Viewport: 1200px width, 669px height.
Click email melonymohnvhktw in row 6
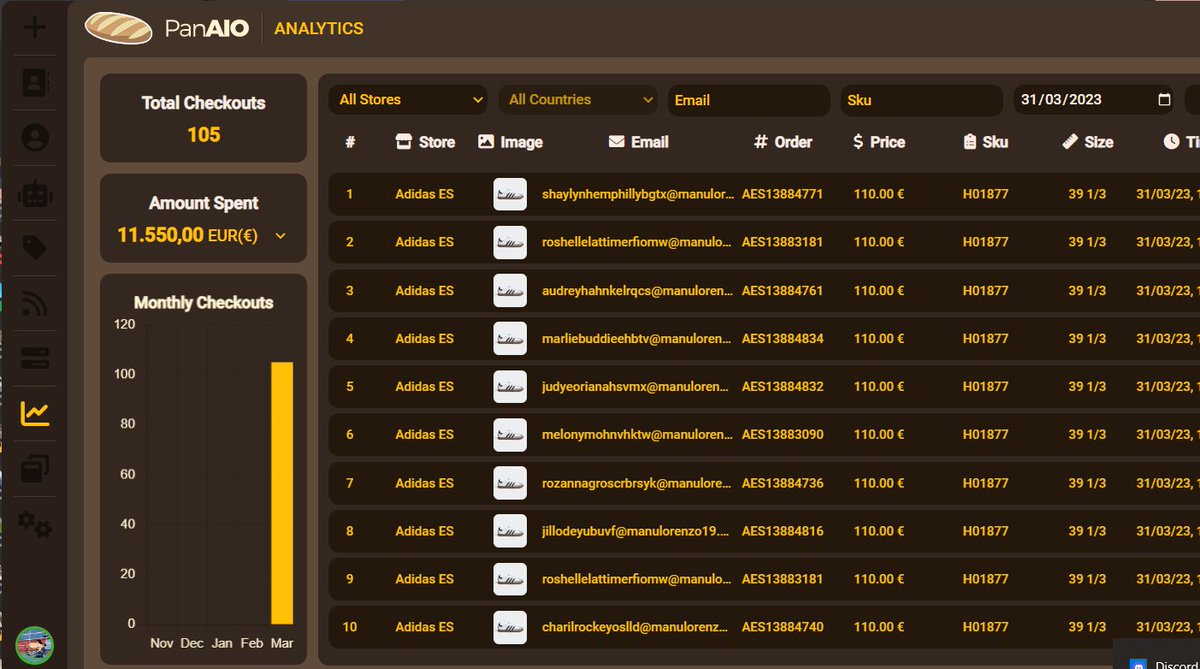638,434
